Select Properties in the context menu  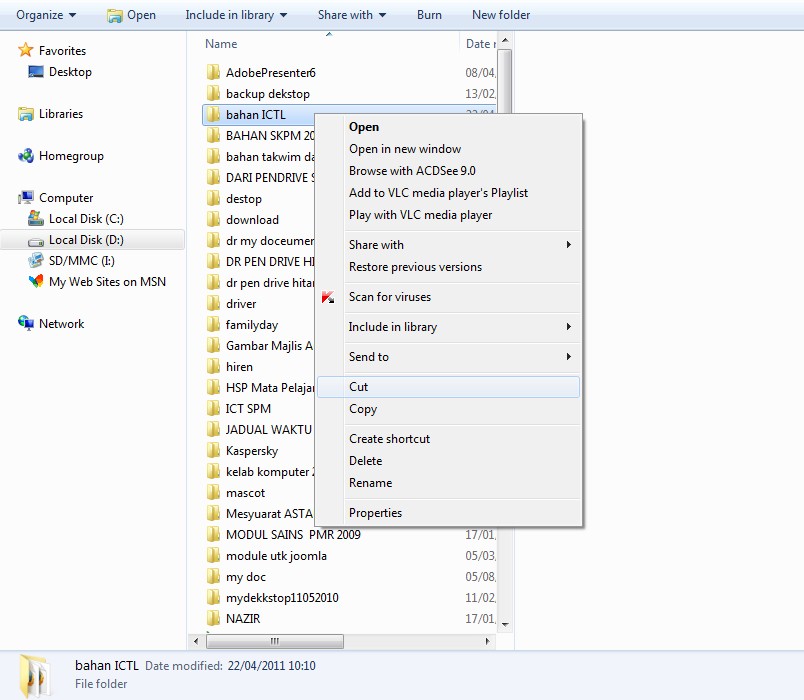[375, 512]
